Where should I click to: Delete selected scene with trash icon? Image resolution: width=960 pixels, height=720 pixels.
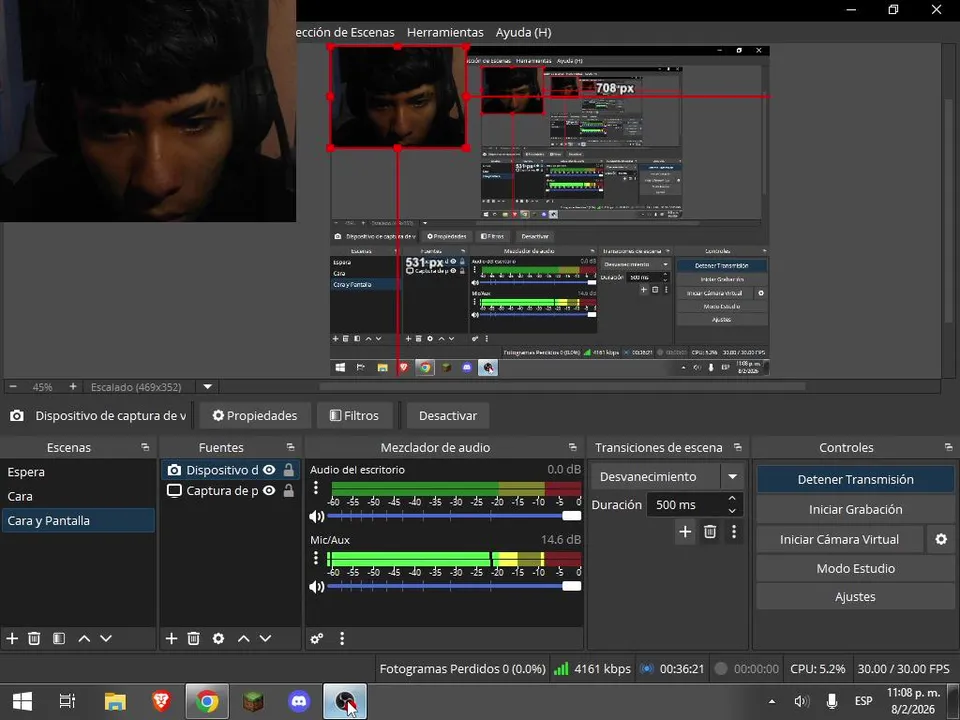(34, 639)
